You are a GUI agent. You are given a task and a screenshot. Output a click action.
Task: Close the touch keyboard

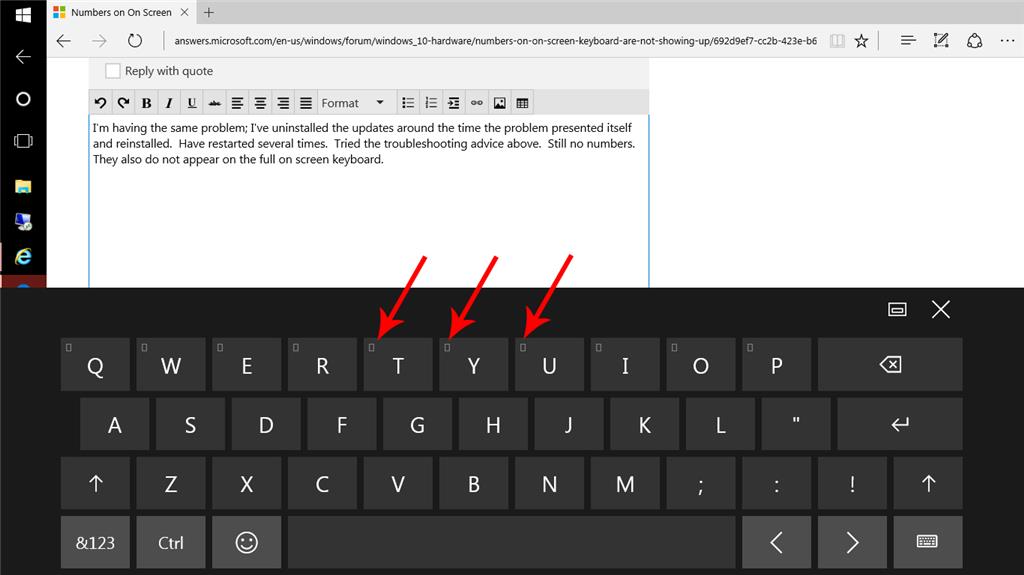point(940,309)
